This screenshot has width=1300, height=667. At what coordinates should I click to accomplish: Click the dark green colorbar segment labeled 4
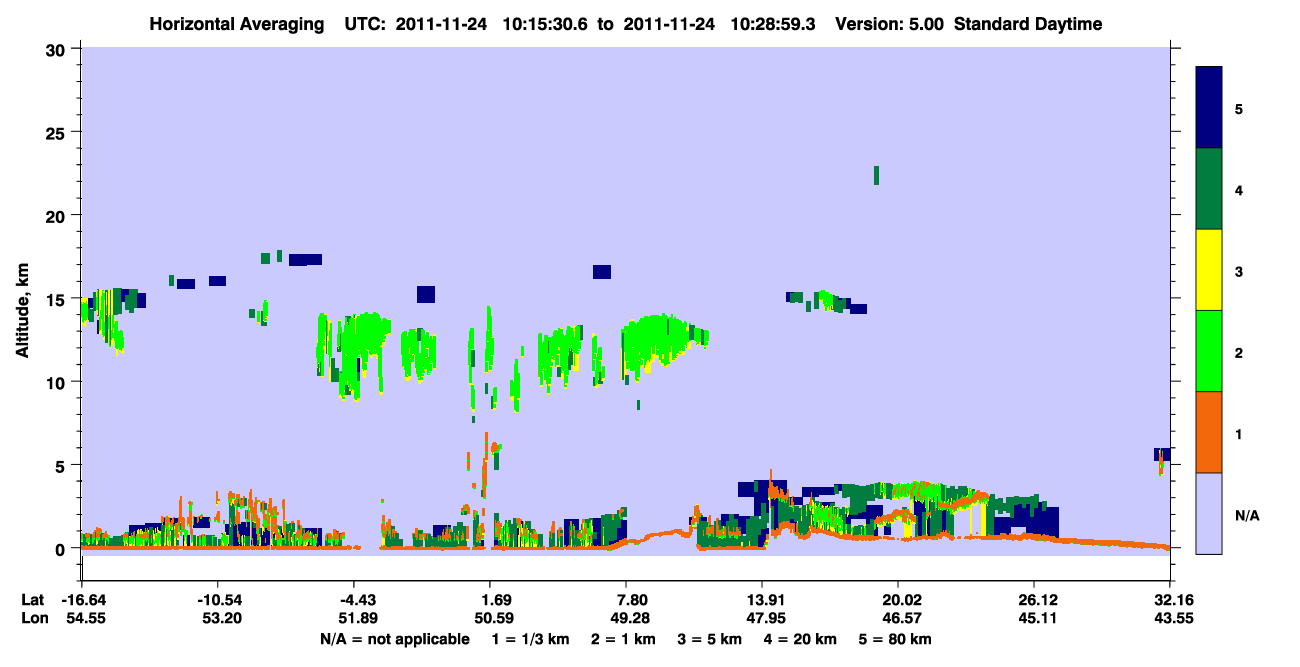(1210, 189)
